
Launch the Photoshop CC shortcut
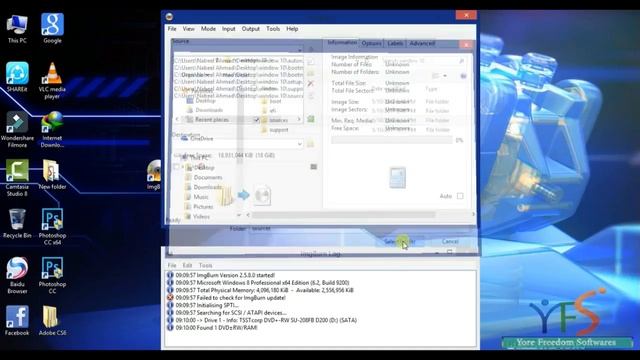[52, 275]
